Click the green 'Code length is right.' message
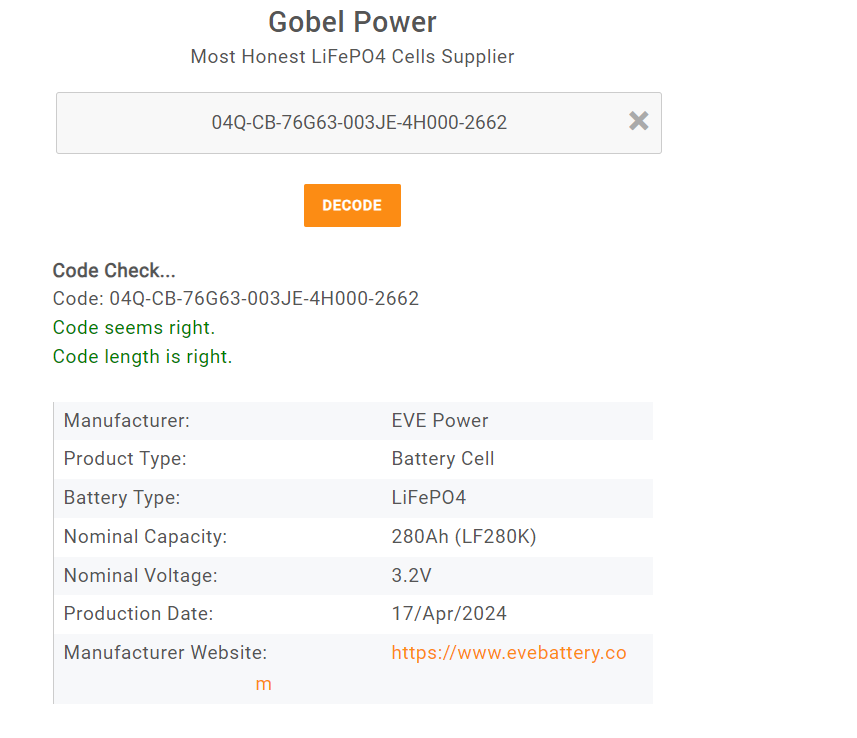Viewport: 857px width, 738px height. tap(142, 357)
